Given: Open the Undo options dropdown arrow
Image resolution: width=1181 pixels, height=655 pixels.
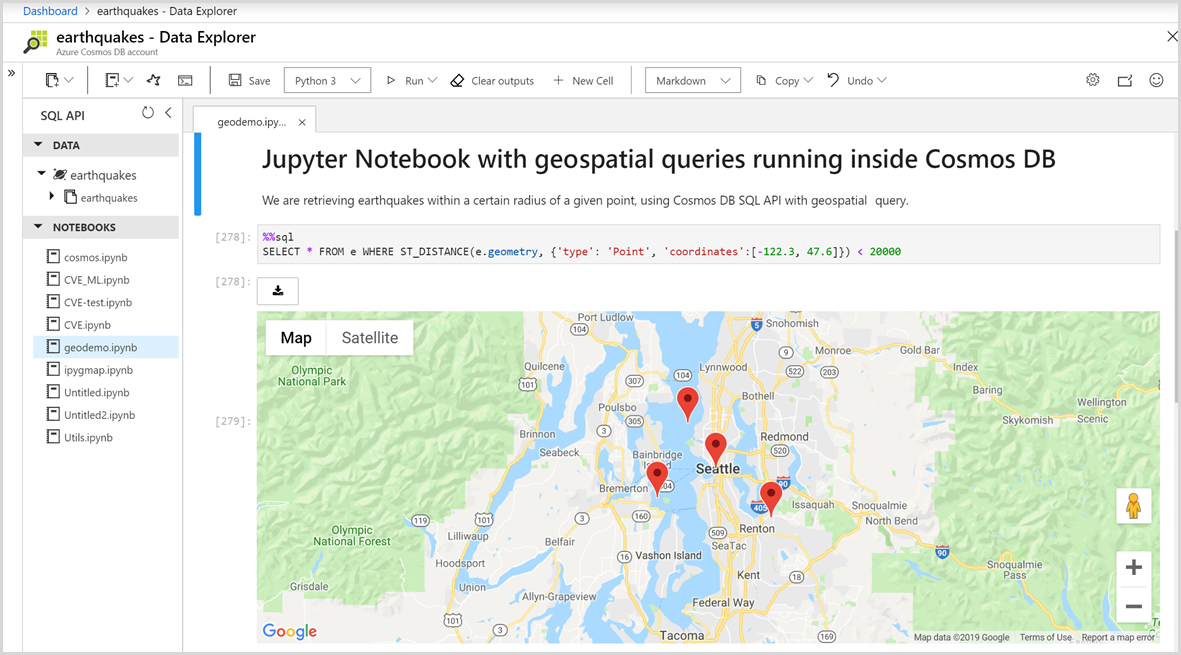Looking at the screenshot, I should (x=882, y=80).
